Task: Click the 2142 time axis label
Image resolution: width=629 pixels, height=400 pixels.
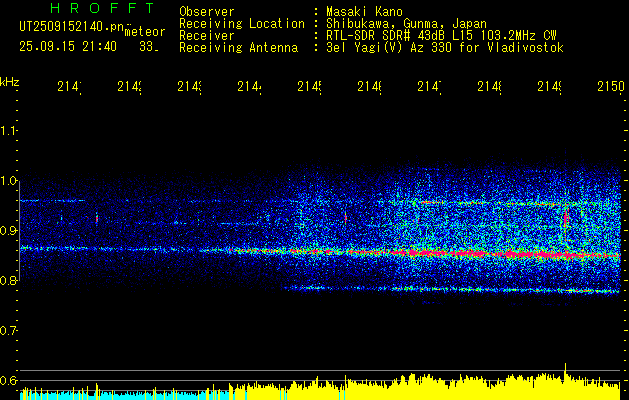Action: tap(130, 87)
